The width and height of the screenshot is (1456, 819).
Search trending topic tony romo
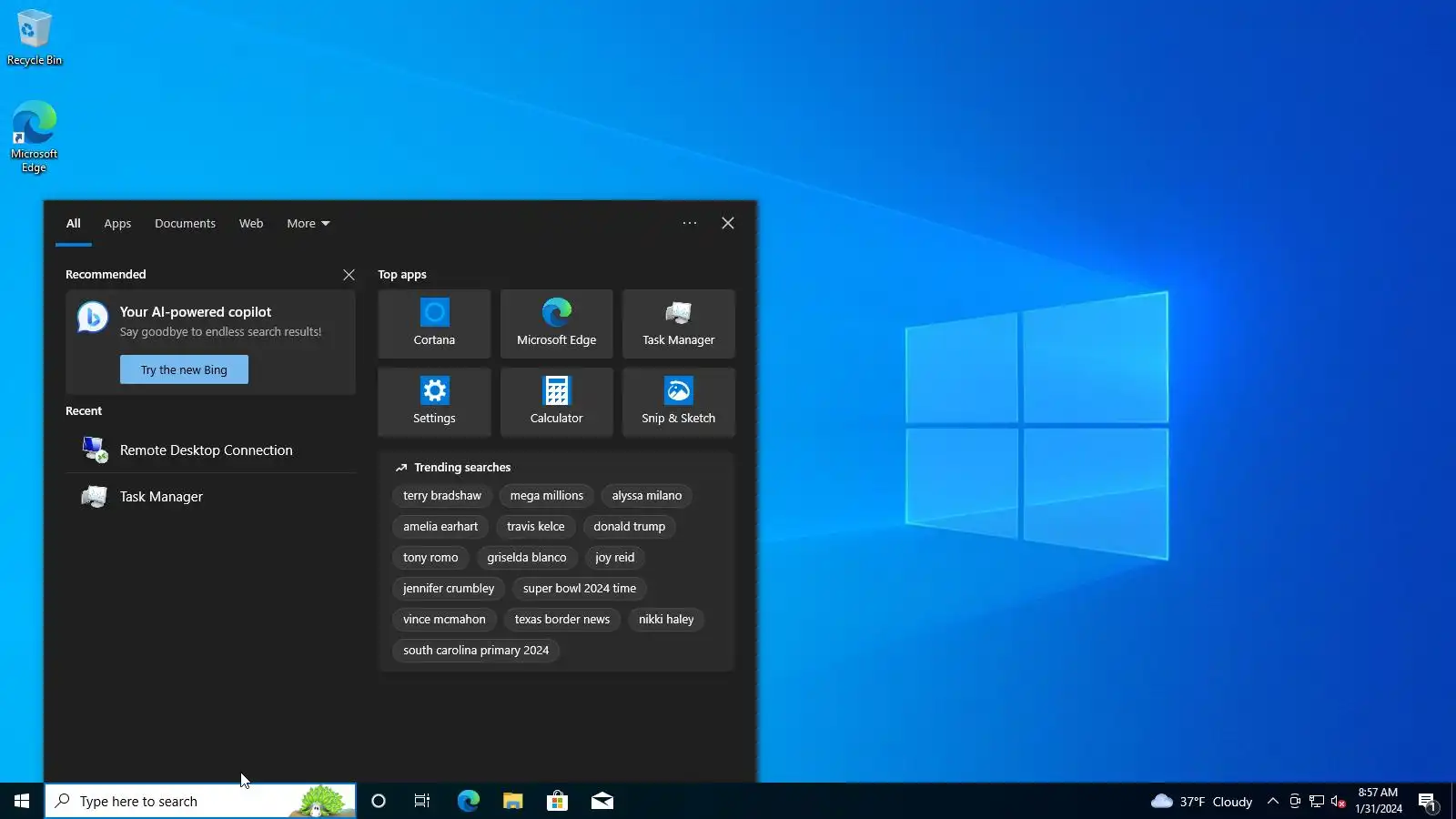pyautogui.click(x=430, y=558)
